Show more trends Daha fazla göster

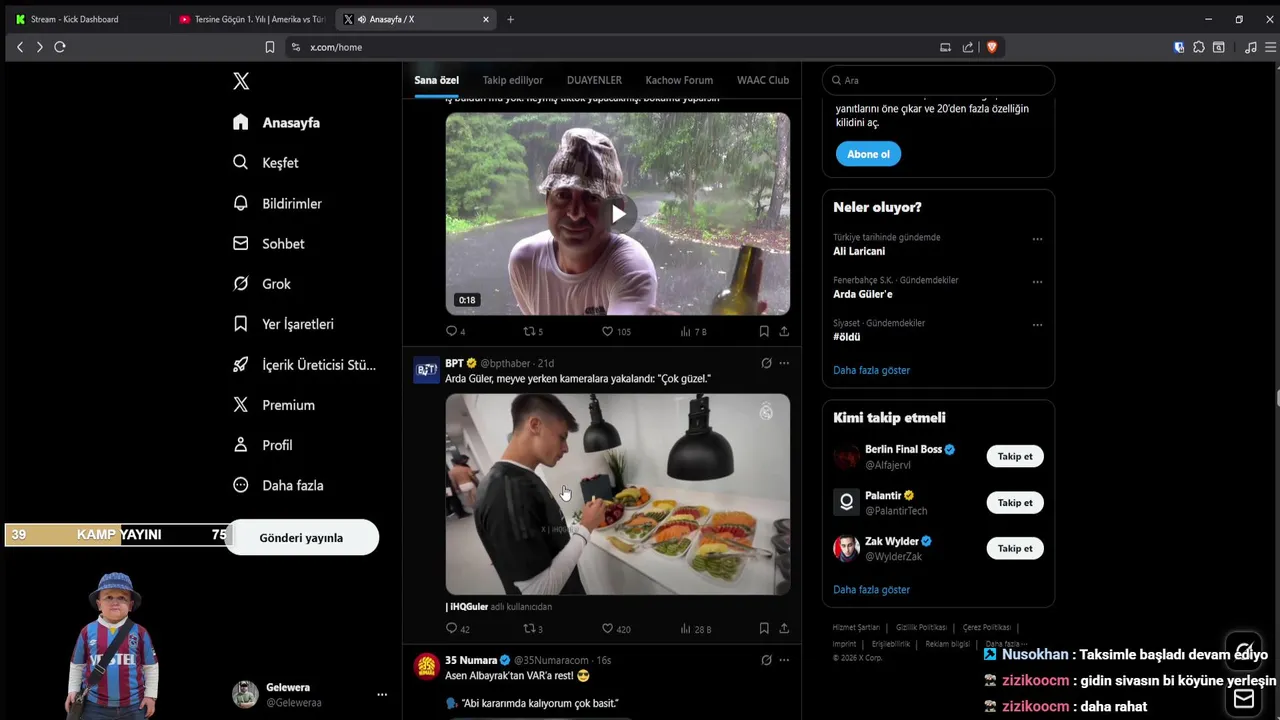(871, 370)
